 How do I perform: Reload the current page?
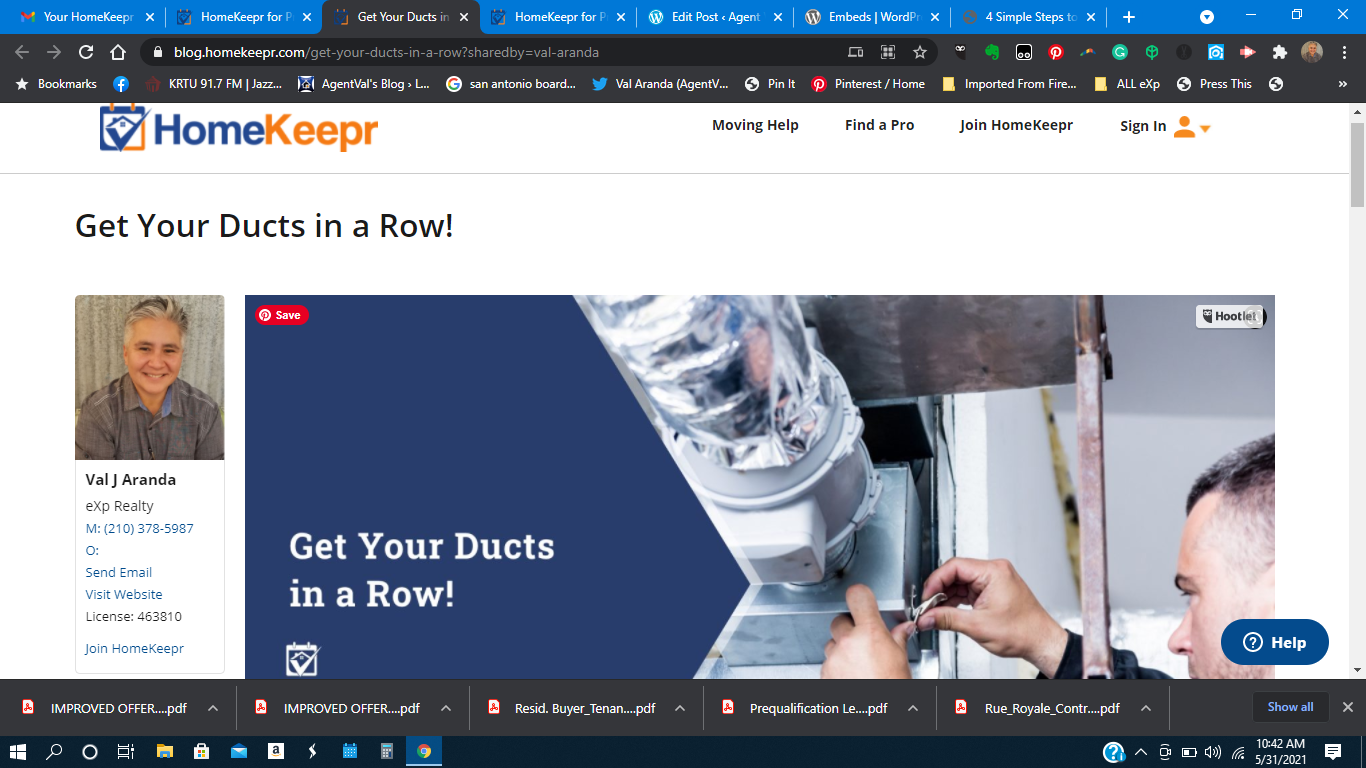pos(86,52)
